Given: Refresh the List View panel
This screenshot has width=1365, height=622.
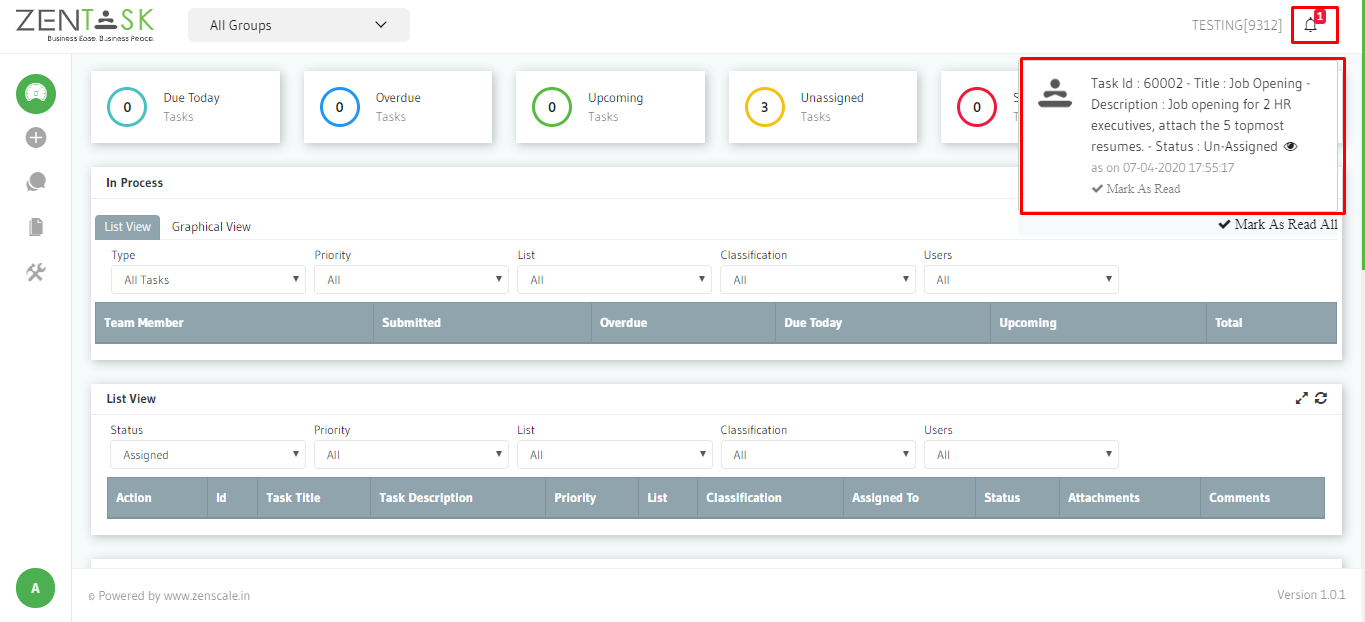Looking at the screenshot, I should [x=1321, y=398].
